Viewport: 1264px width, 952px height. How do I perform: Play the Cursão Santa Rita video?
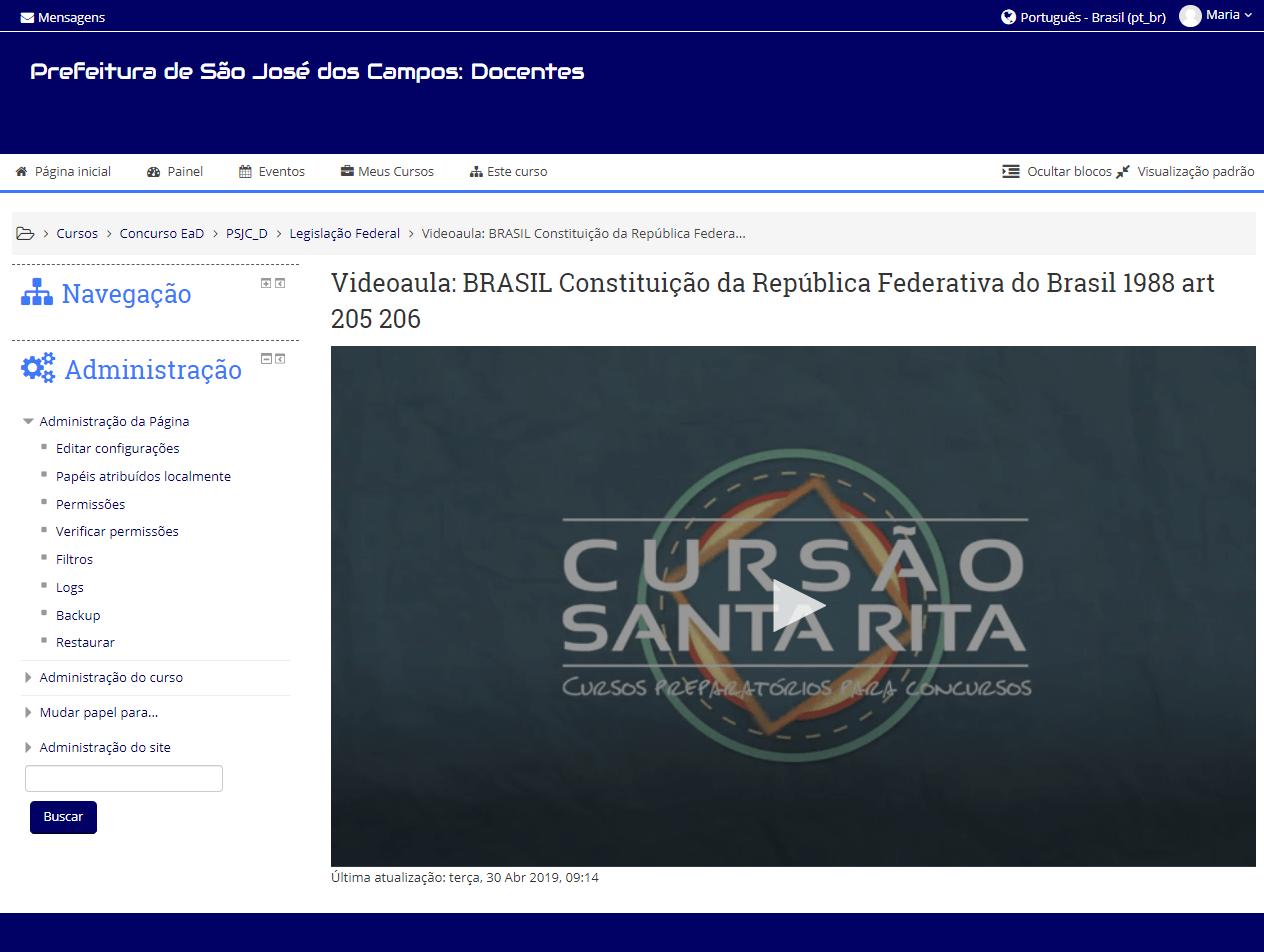pyautogui.click(x=798, y=606)
